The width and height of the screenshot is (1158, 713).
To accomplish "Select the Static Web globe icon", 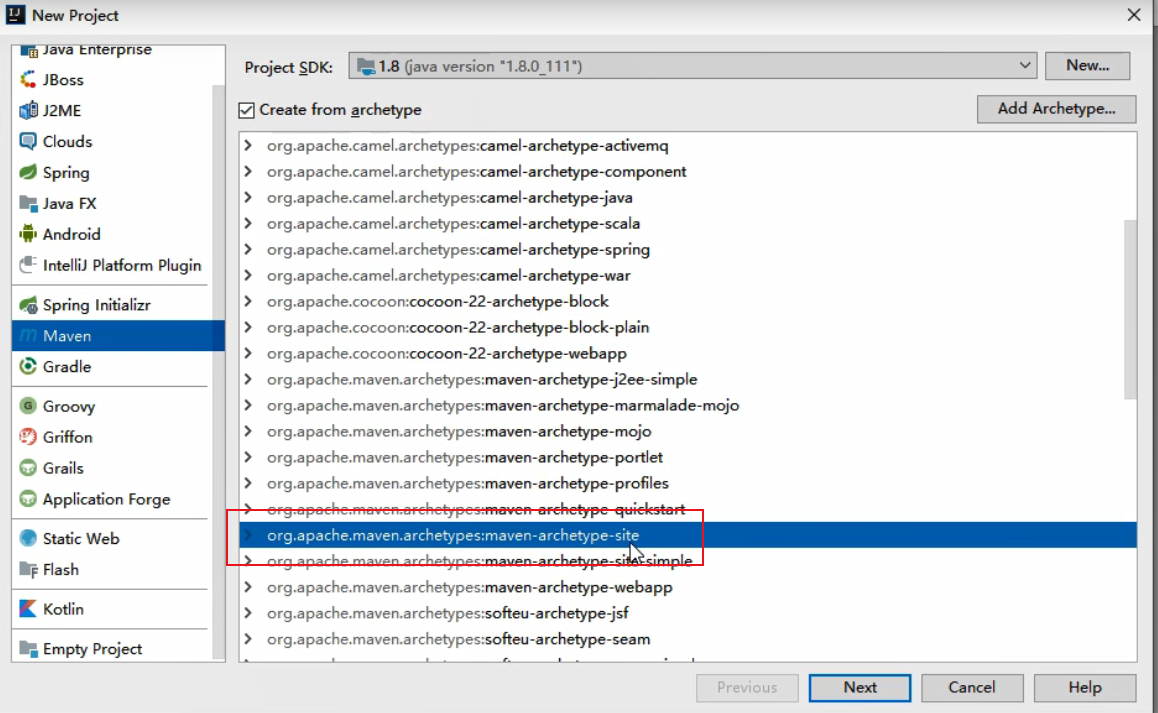I will 28,539.
